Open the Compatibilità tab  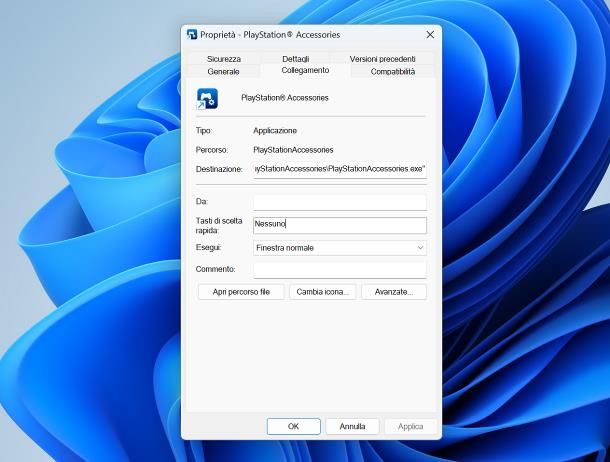pos(393,72)
